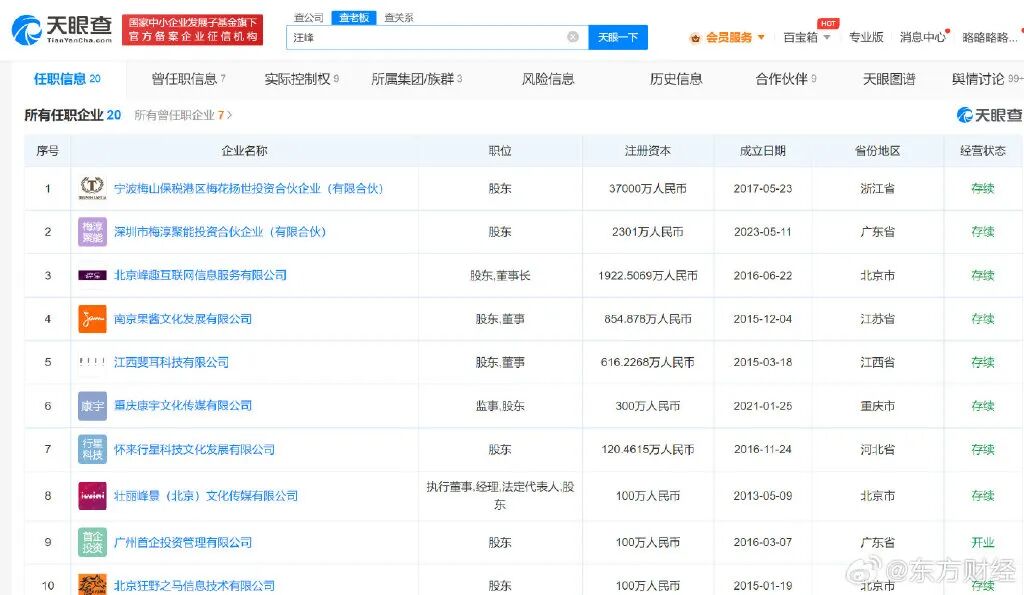Click the 开业 status in row 9
Screen dimensions: 1024x595
[982, 542]
